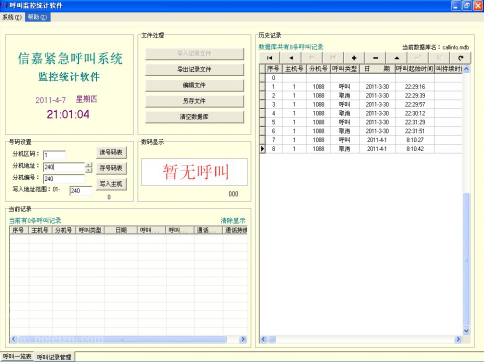Click the edit record triangle button

[x=397, y=58]
